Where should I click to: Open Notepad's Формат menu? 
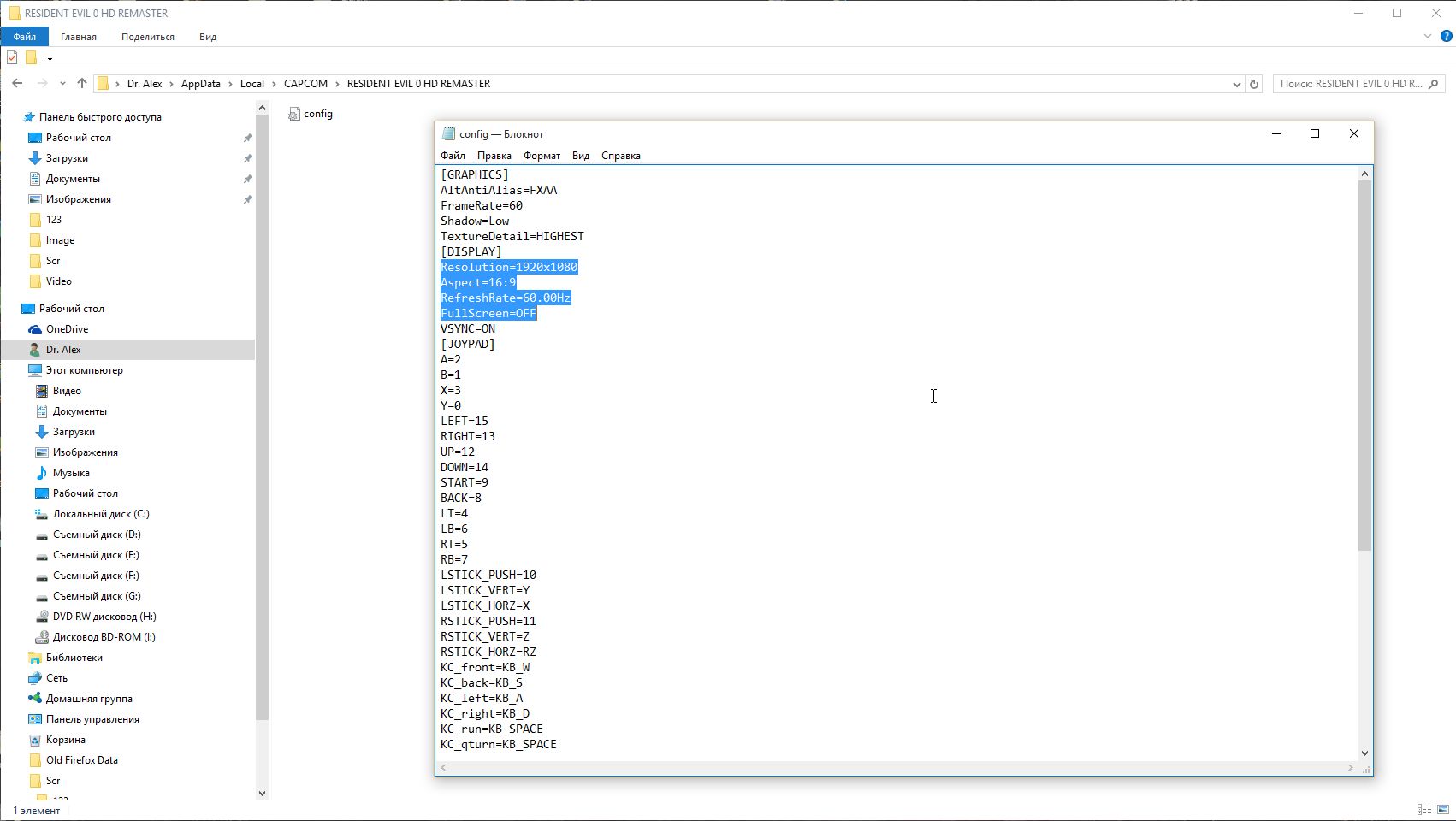click(x=542, y=156)
